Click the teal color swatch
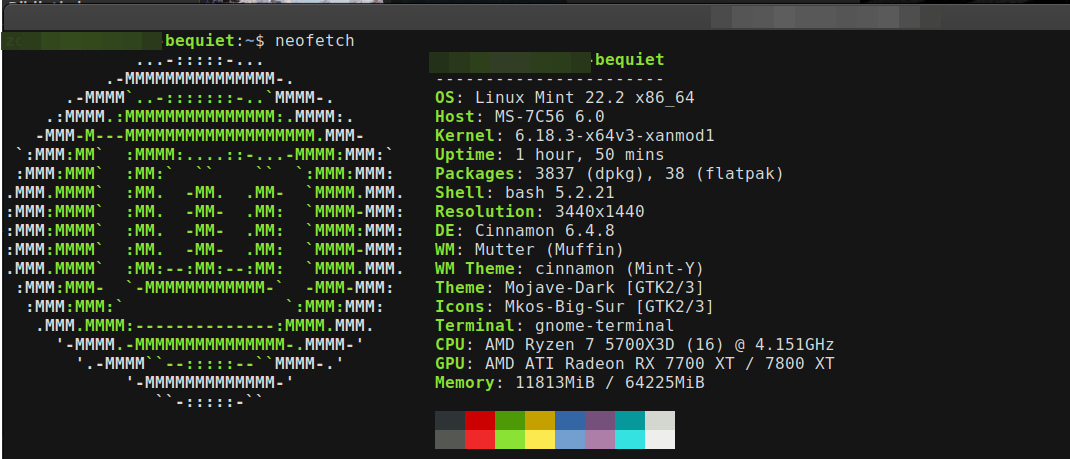1070x459 pixels. [x=630, y=420]
